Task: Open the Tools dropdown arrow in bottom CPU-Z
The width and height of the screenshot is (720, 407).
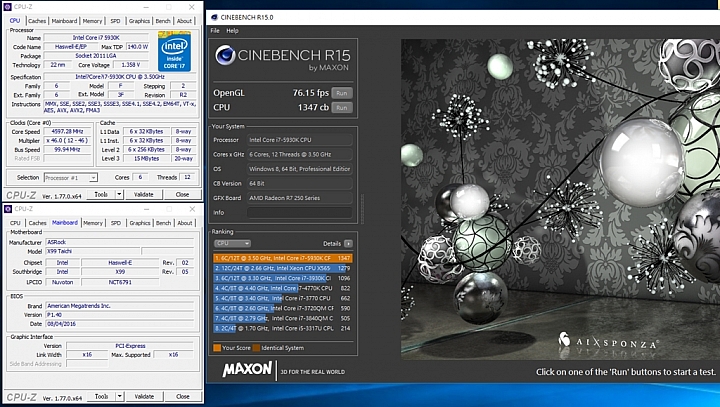Action: [119, 396]
